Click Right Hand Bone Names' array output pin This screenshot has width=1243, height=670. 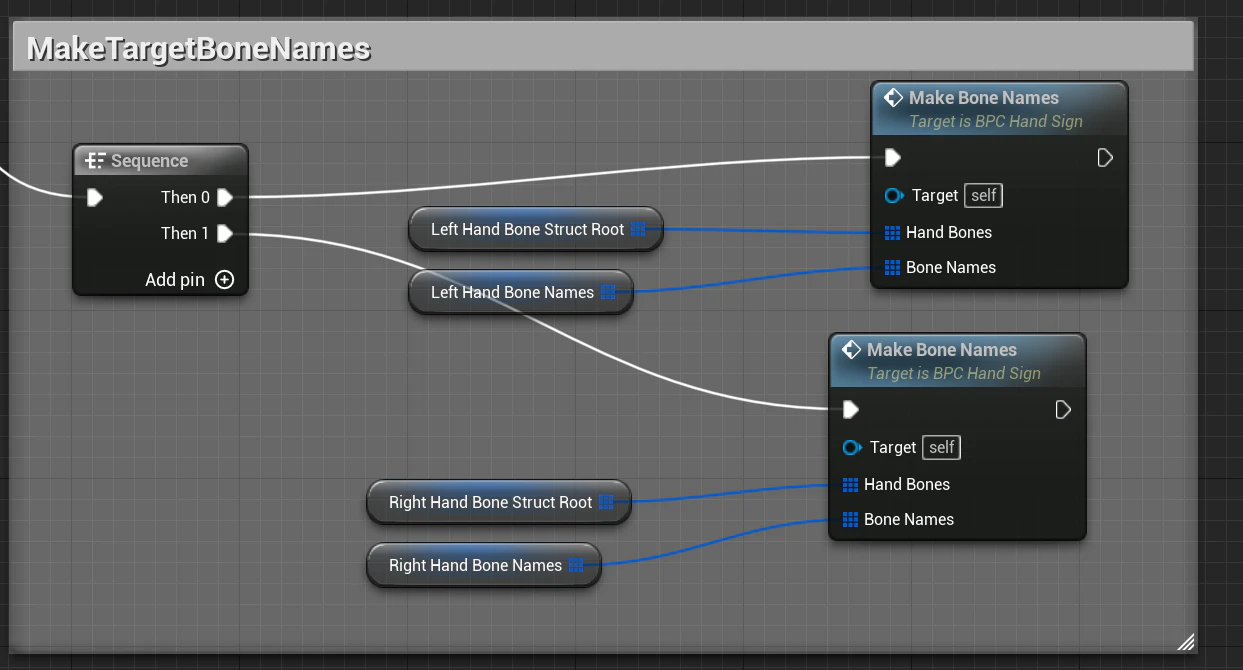[576, 565]
